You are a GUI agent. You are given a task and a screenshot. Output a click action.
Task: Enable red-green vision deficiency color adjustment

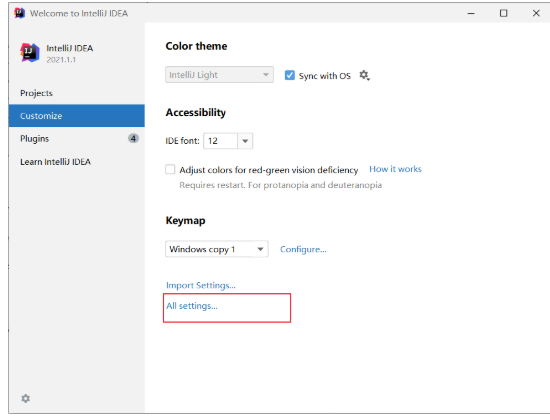coord(170,169)
